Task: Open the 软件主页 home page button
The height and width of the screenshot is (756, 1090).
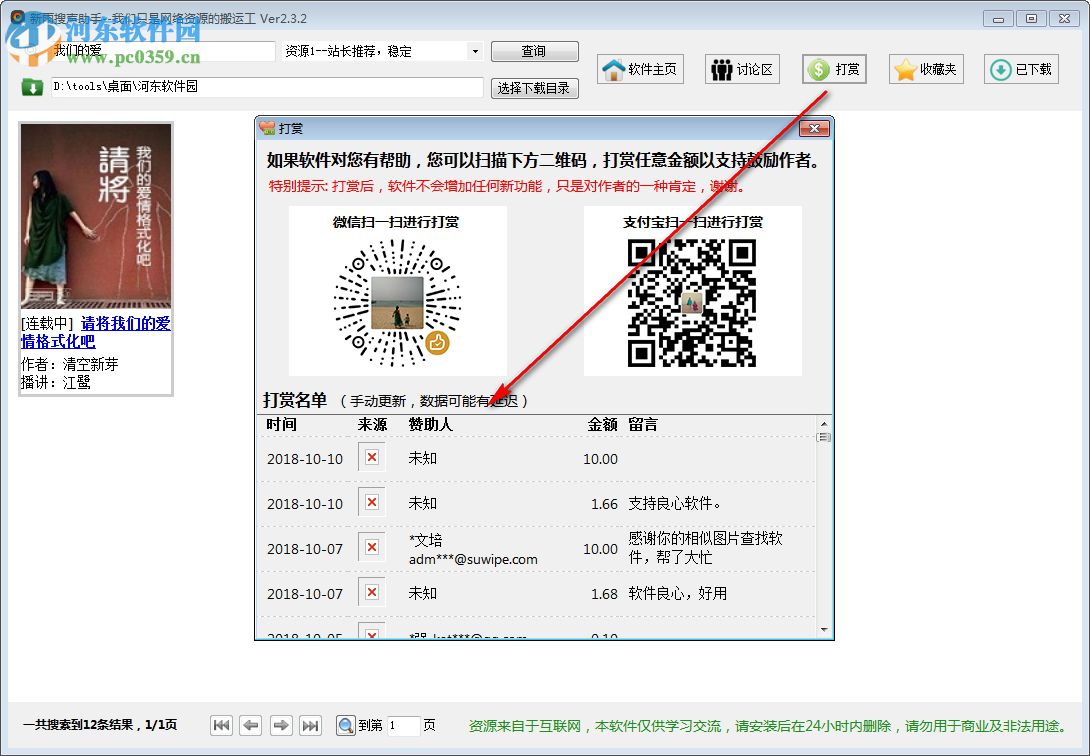Action: click(640, 69)
